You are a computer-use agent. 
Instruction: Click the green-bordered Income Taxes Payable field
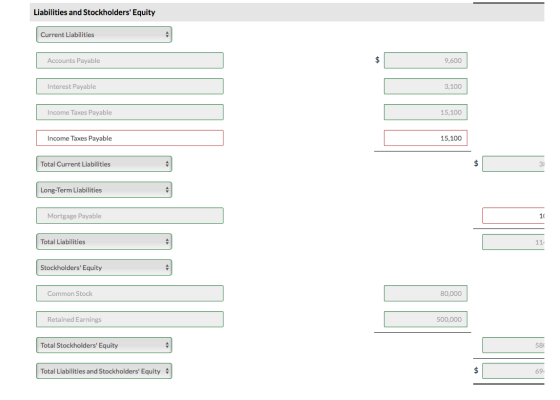(x=130, y=112)
